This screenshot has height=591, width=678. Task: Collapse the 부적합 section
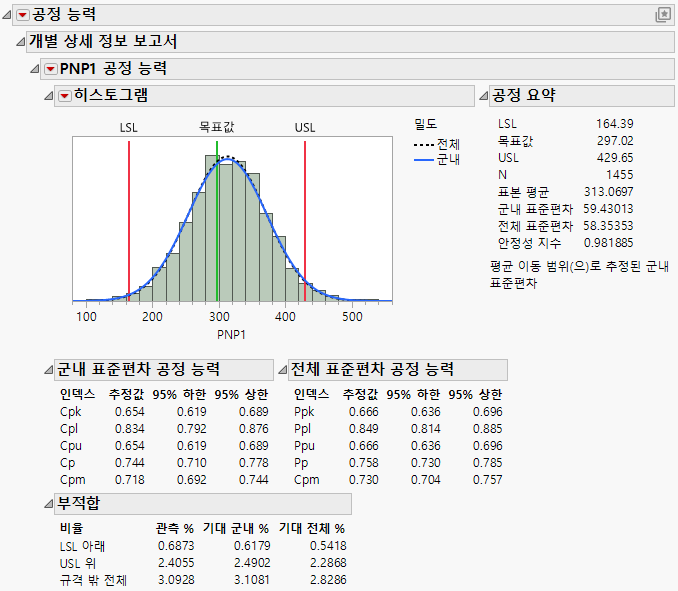point(48,504)
